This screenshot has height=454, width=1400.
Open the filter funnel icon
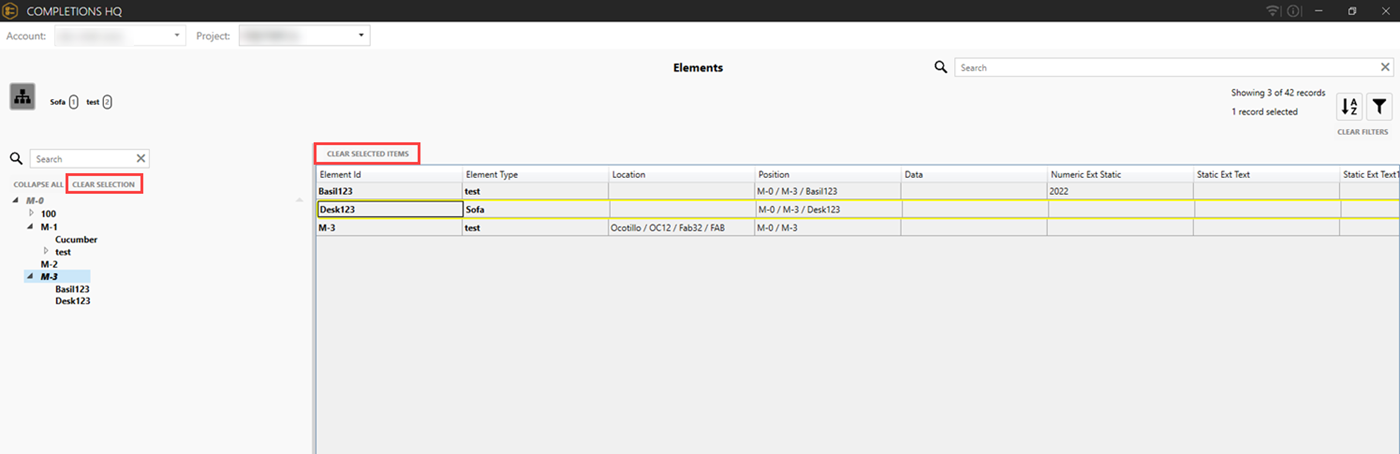click(x=1380, y=106)
